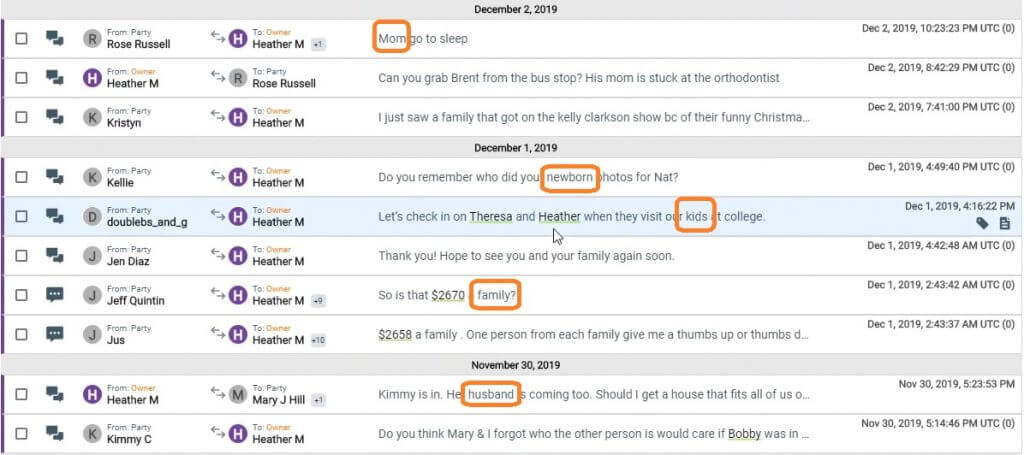Expand the +10 recipients badge on the Jus row

coord(320,340)
